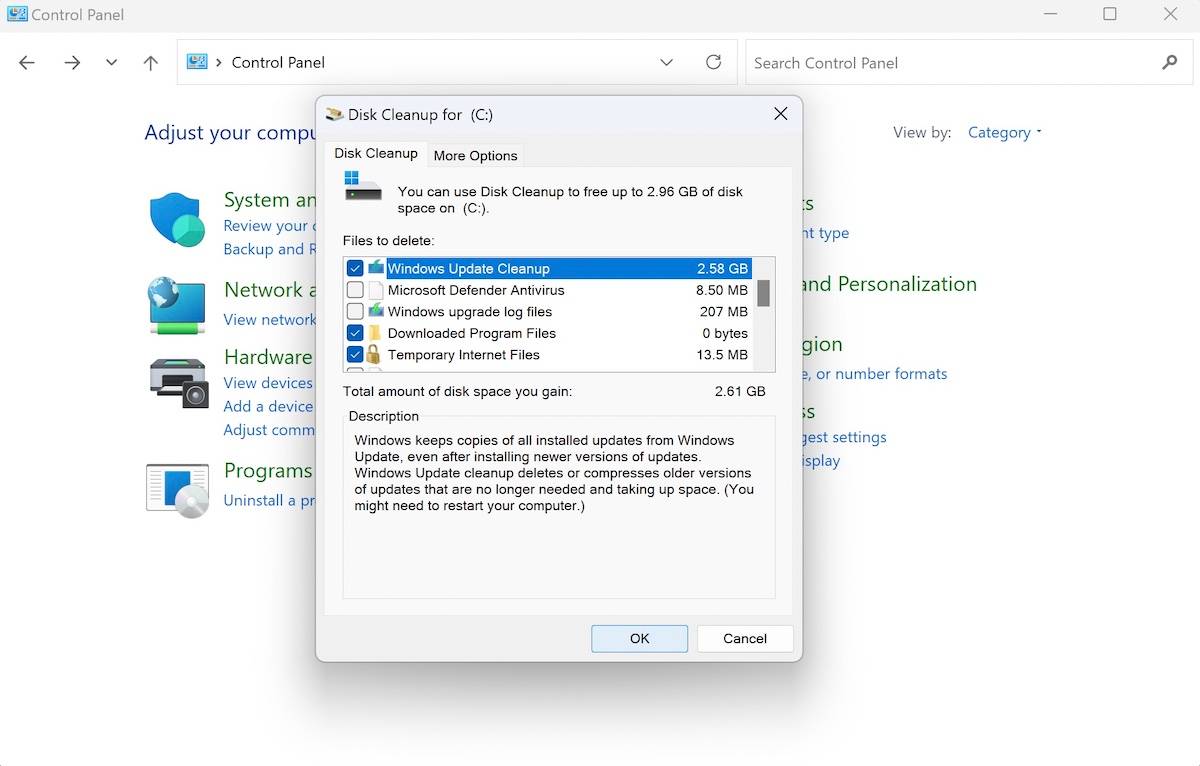The height and width of the screenshot is (766, 1200).
Task: Click the files list scrollbar thumb
Action: point(763,292)
